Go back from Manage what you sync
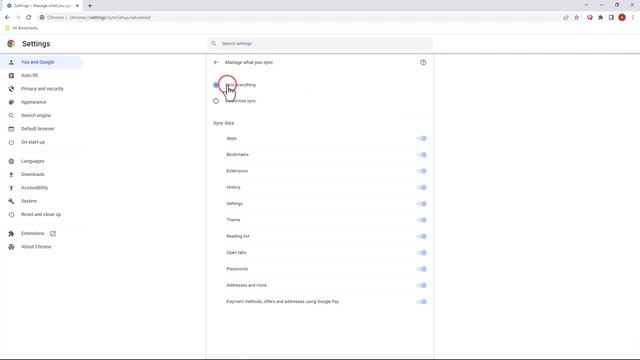The height and width of the screenshot is (360, 640). tap(216, 62)
